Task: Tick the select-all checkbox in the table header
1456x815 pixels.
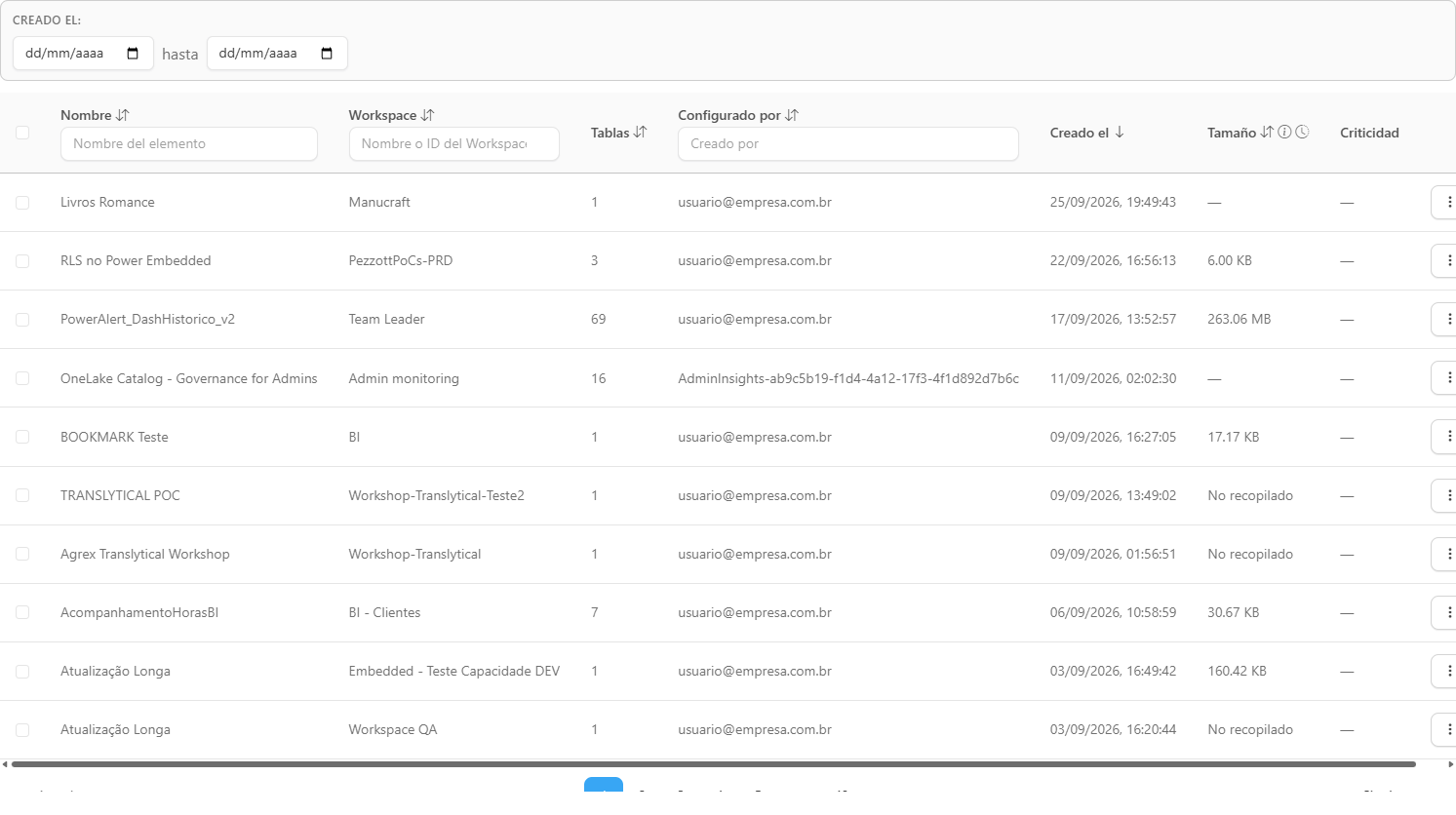Action: [x=22, y=133]
